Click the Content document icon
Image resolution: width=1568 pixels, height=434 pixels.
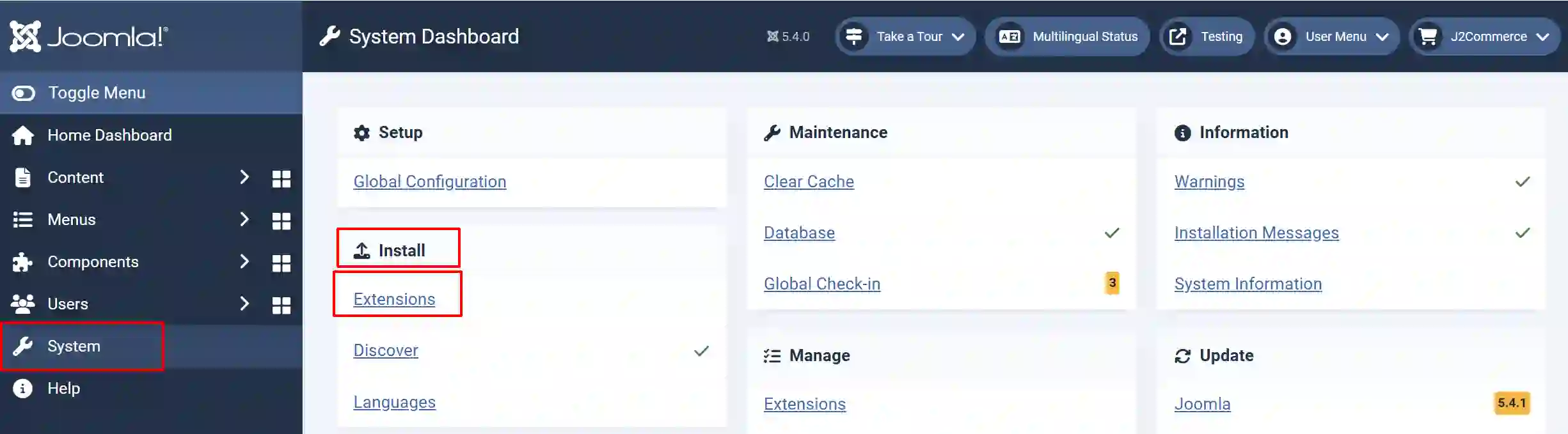click(23, 178)
